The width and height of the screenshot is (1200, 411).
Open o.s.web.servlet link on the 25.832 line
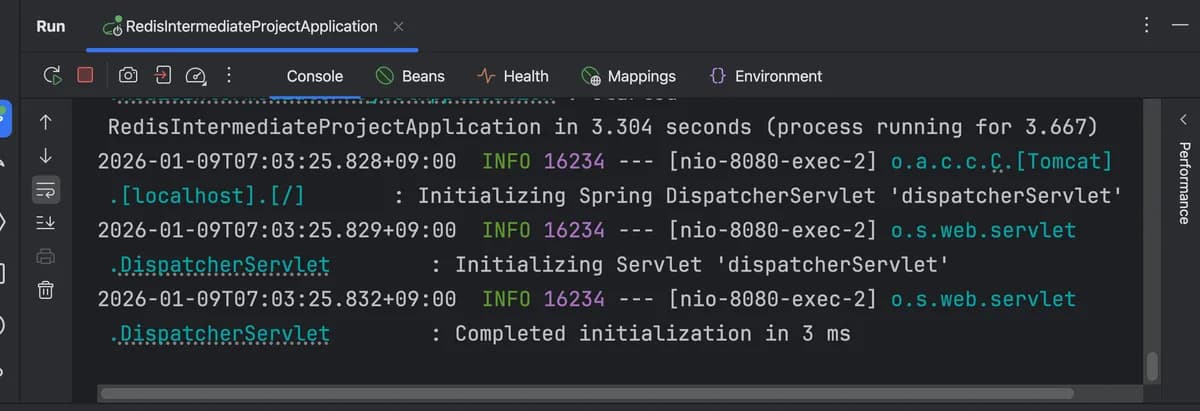[983, 299]
